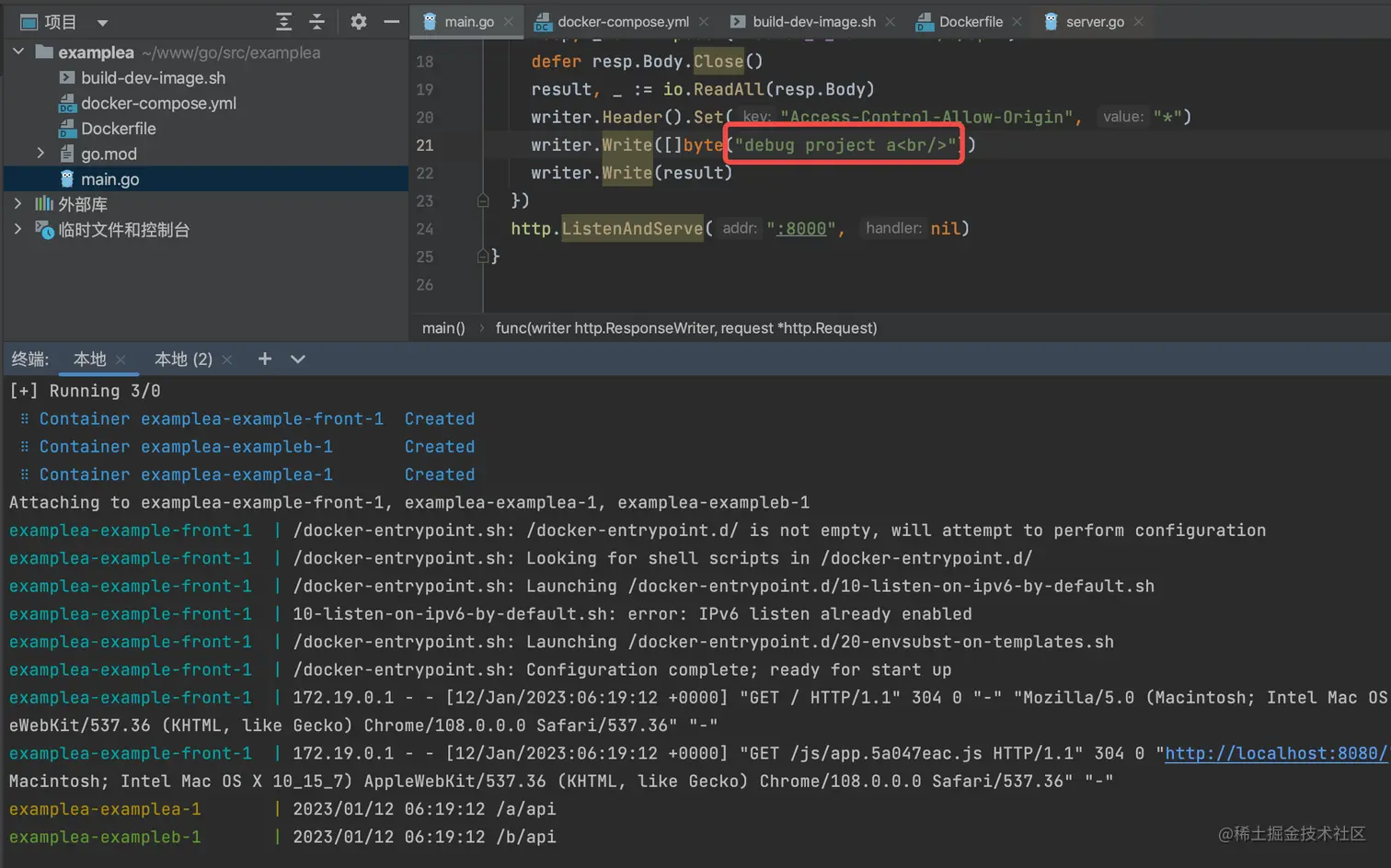Click the 外部库 library icon
The width and height of the screenshot is (1391, 868).
[44, 204]
